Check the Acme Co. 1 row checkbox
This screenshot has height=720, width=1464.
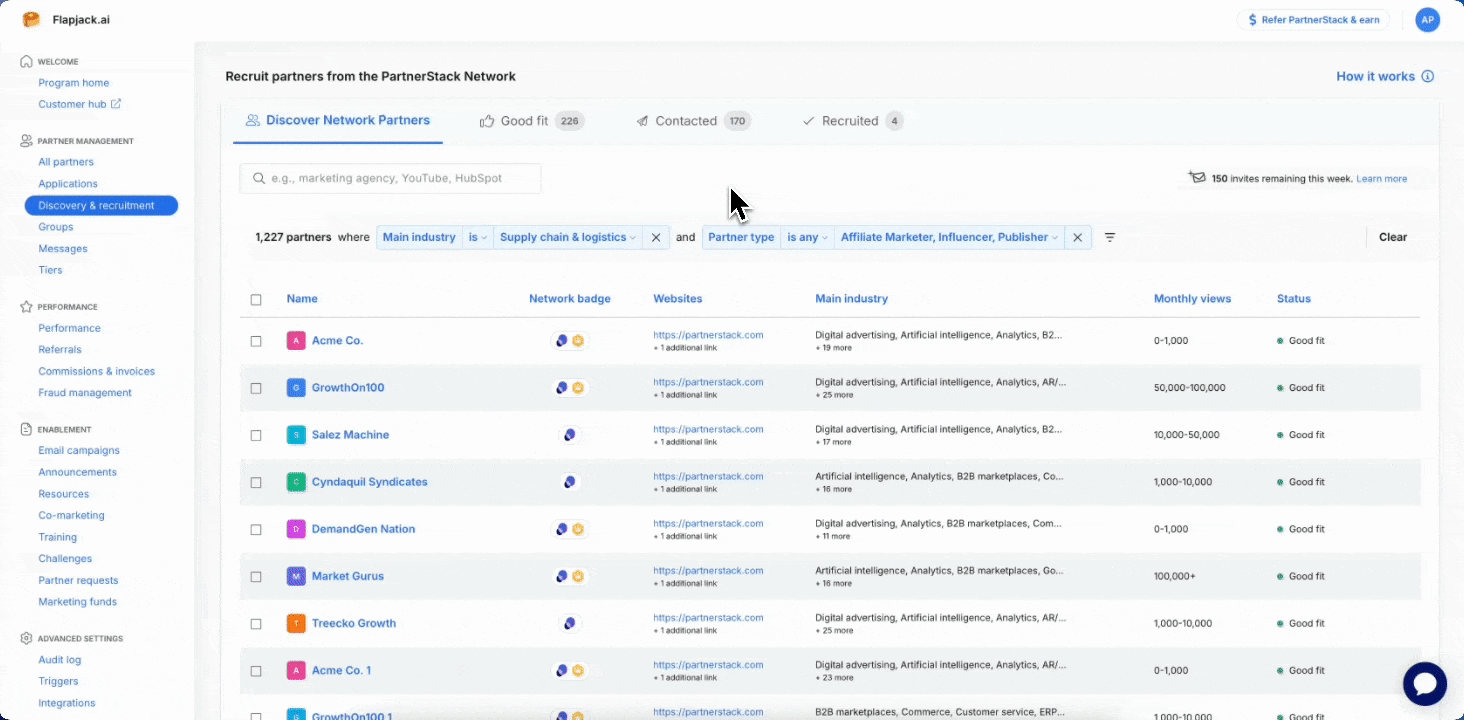pyautogui.click(x=256, y=670)
